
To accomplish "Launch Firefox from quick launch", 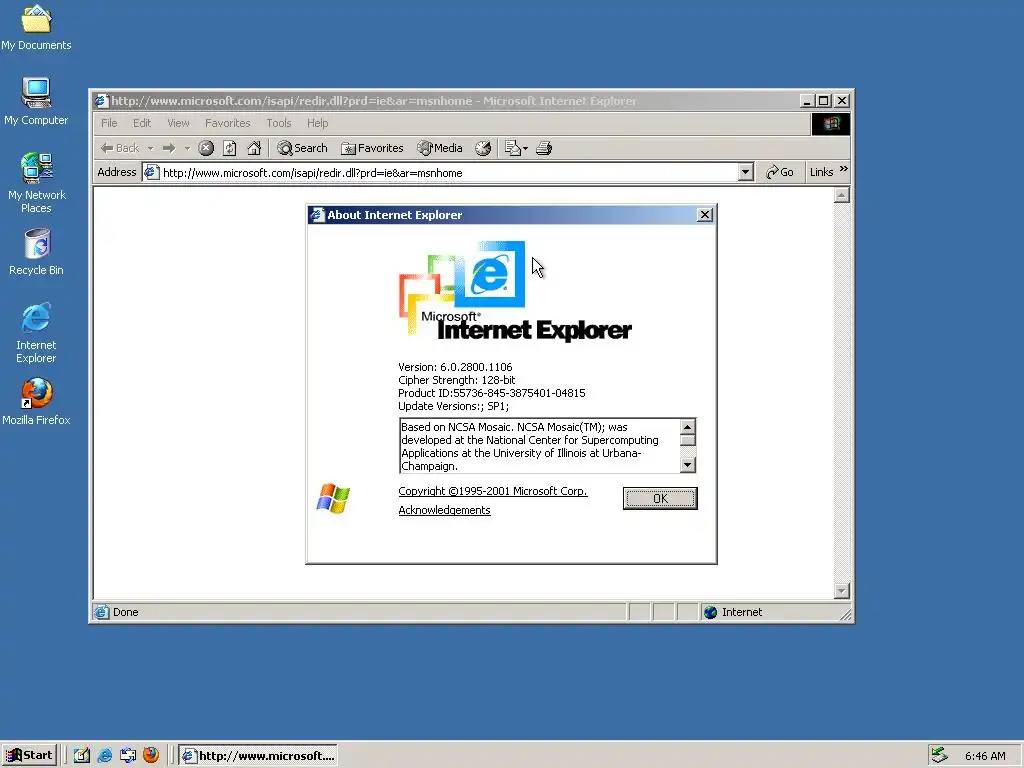I will (x=151, y=755).
